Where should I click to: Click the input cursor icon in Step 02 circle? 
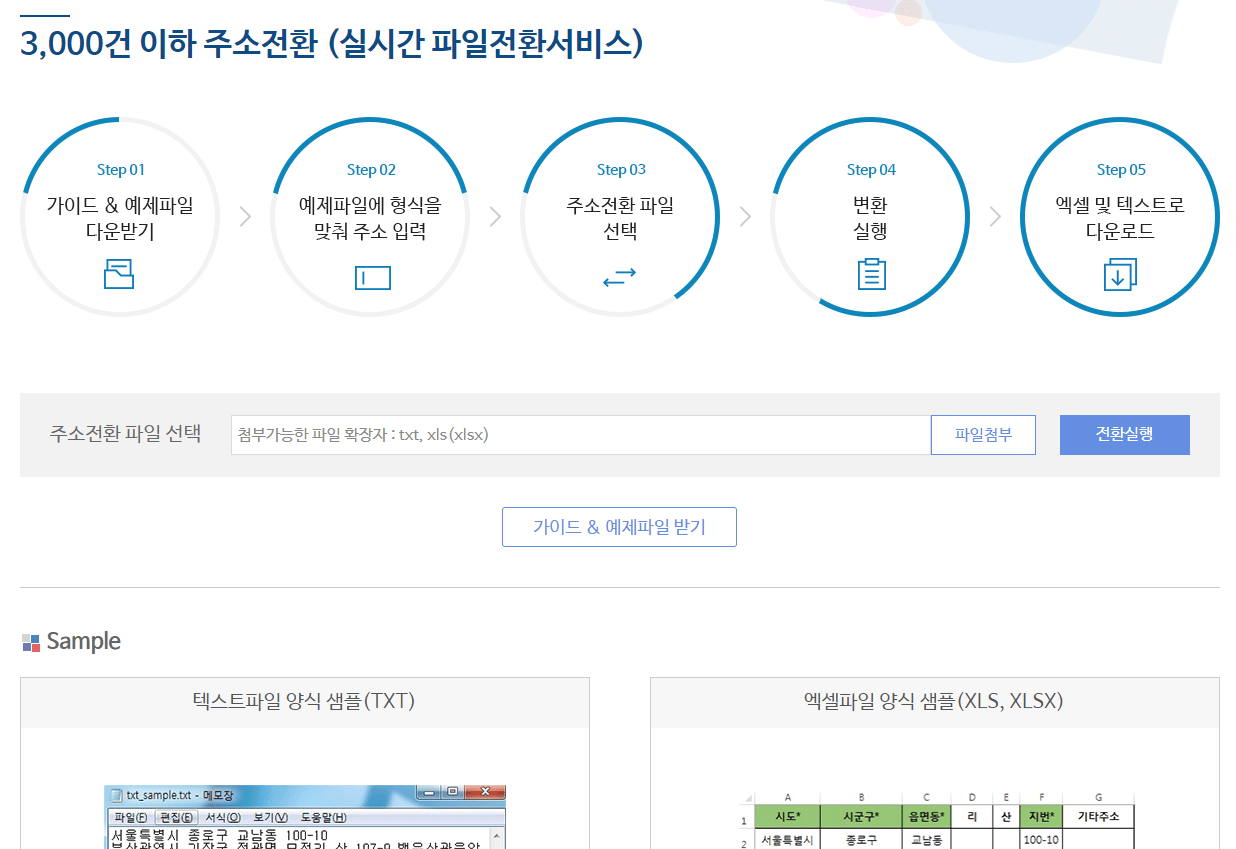(x=370, y=277)
